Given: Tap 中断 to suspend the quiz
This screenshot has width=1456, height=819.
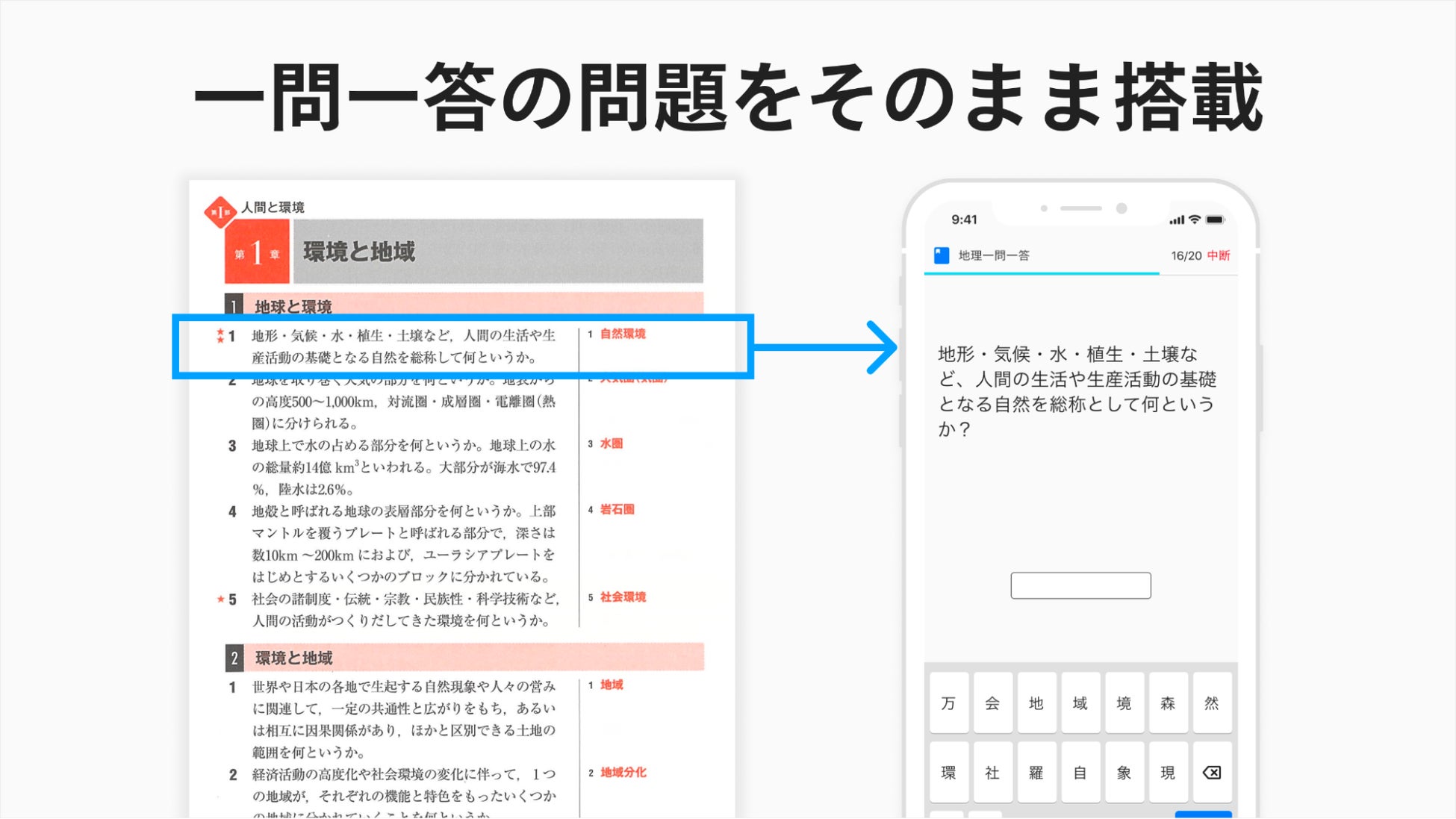Looking at the screenshot, I should click(x=1219, y=255).
